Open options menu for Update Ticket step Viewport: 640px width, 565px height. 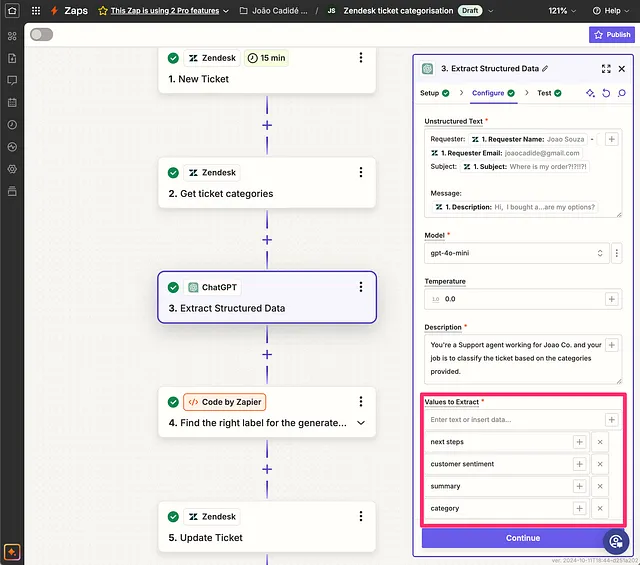(361, 516)
